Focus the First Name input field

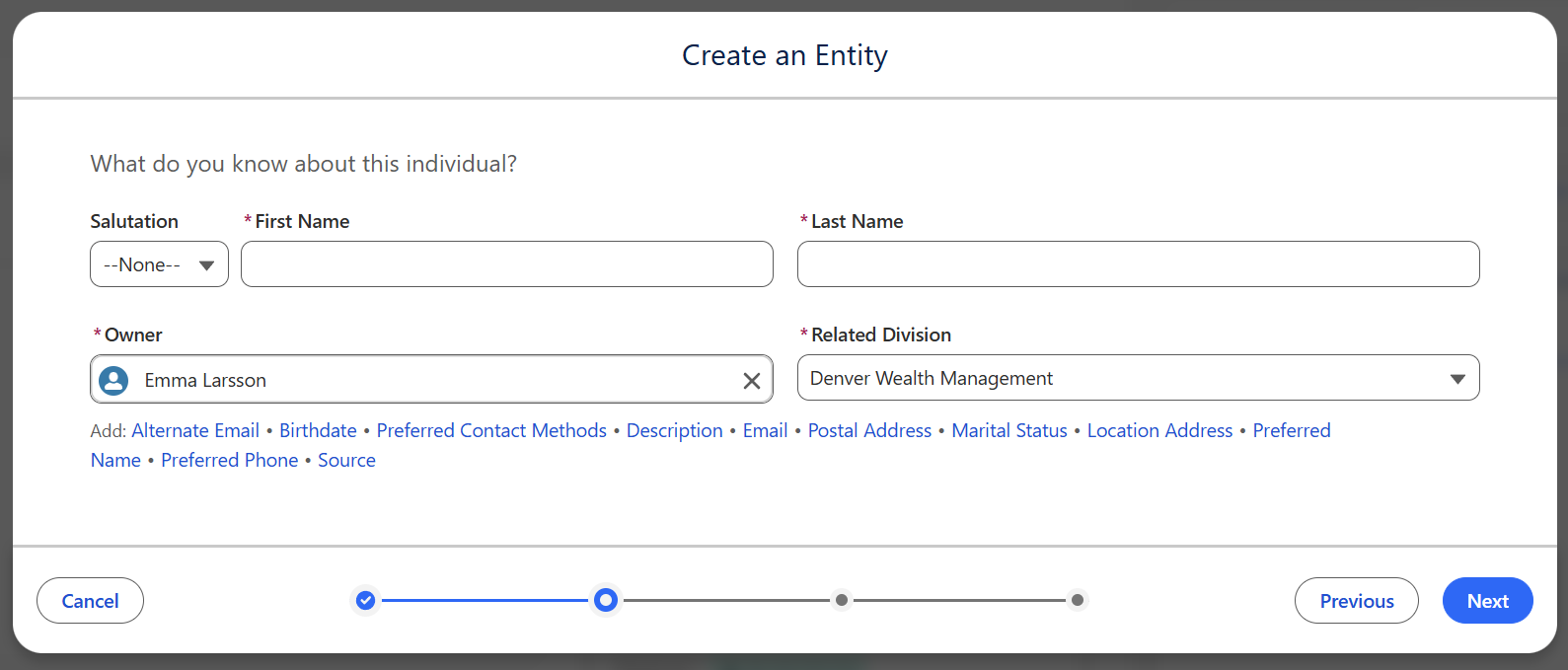506,264
